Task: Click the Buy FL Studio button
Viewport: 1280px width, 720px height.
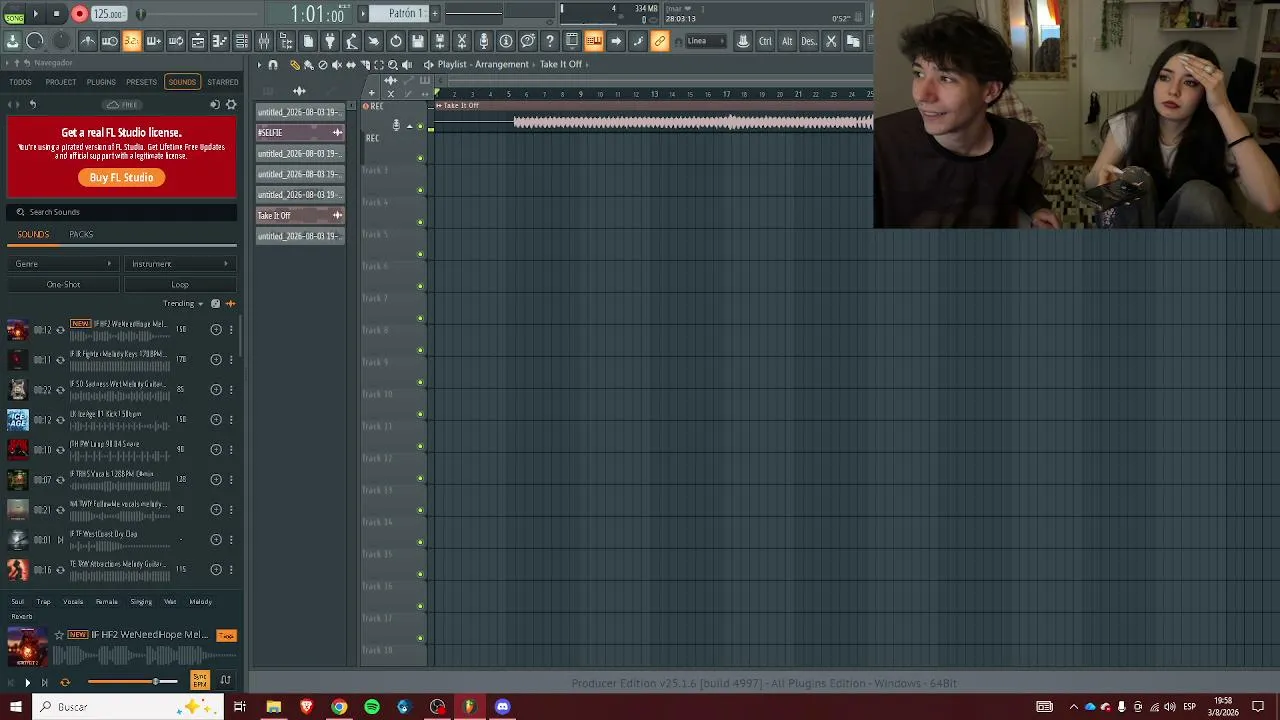Action: coord(122,178)
